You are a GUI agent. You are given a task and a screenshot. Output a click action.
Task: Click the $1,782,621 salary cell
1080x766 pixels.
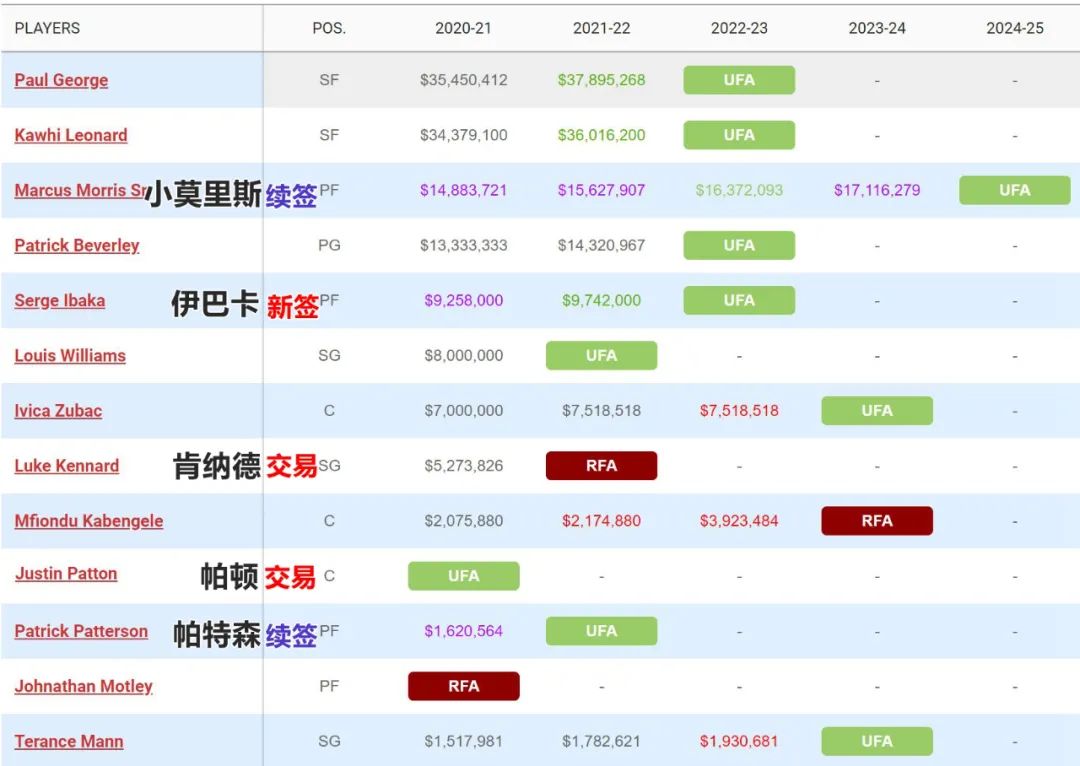(601, 741)
